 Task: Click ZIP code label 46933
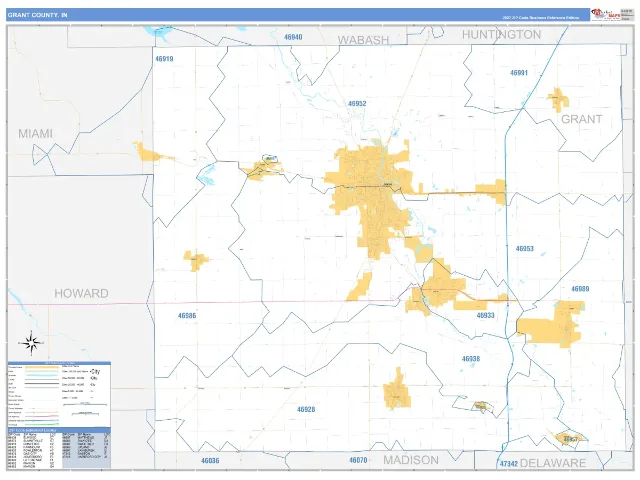(485, 316)
